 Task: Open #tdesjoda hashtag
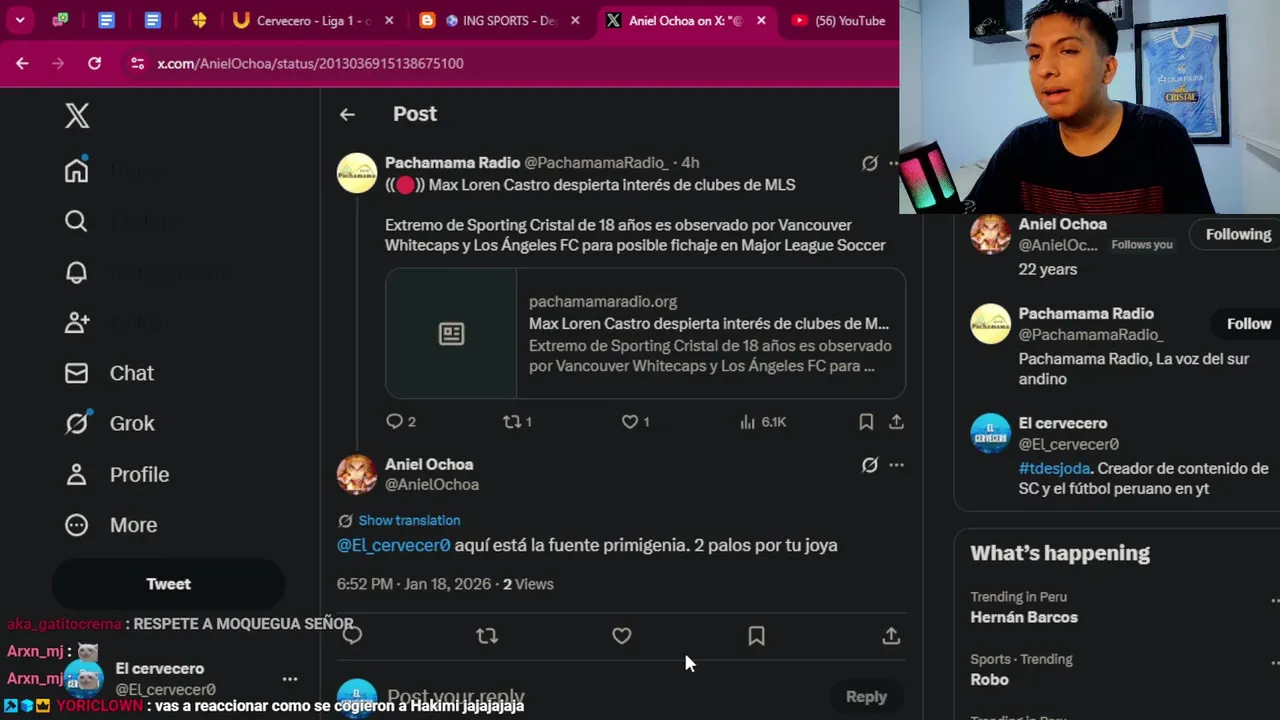tap(1054, 468)
